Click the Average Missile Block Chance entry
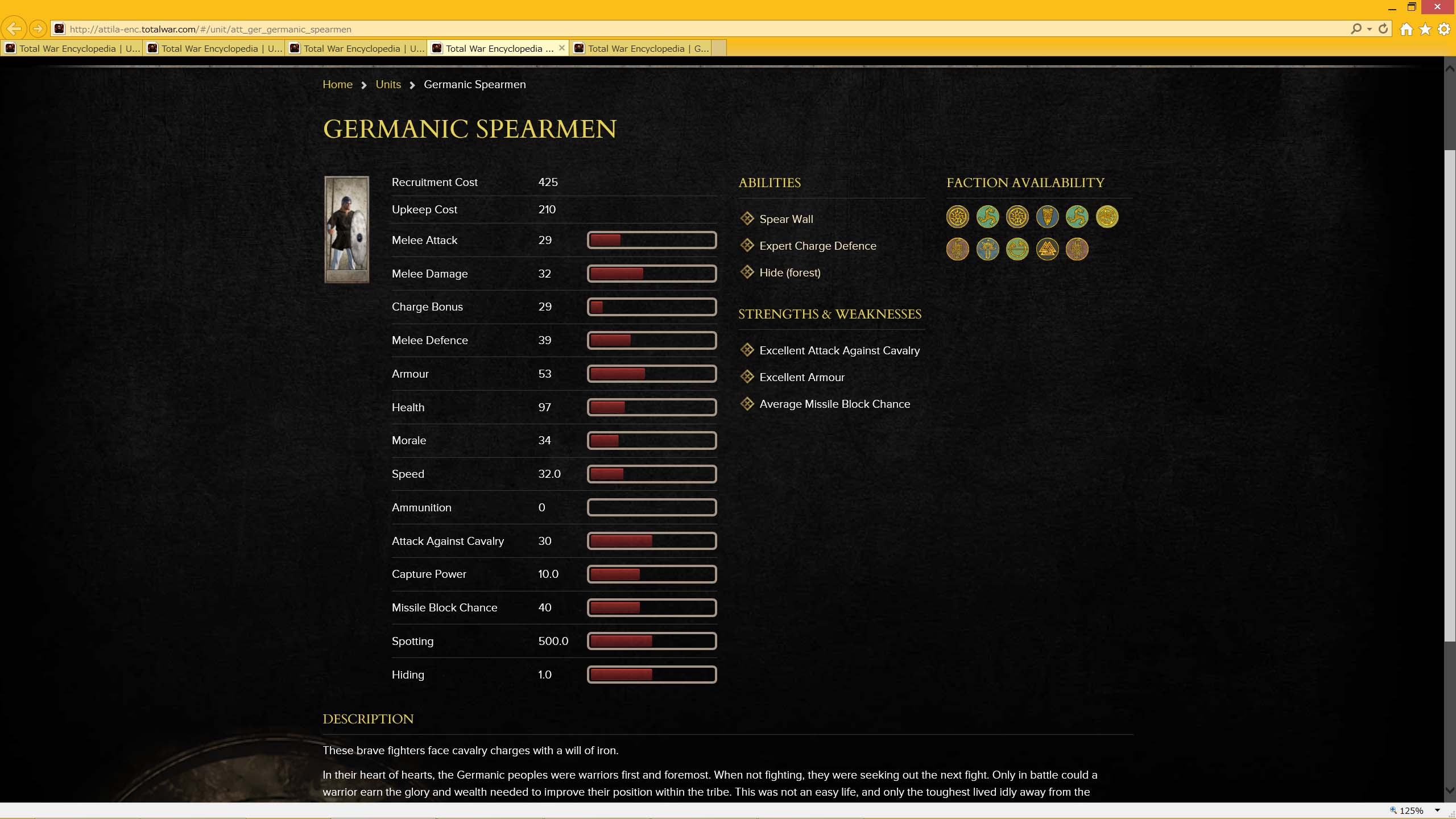 click(834, 404)
